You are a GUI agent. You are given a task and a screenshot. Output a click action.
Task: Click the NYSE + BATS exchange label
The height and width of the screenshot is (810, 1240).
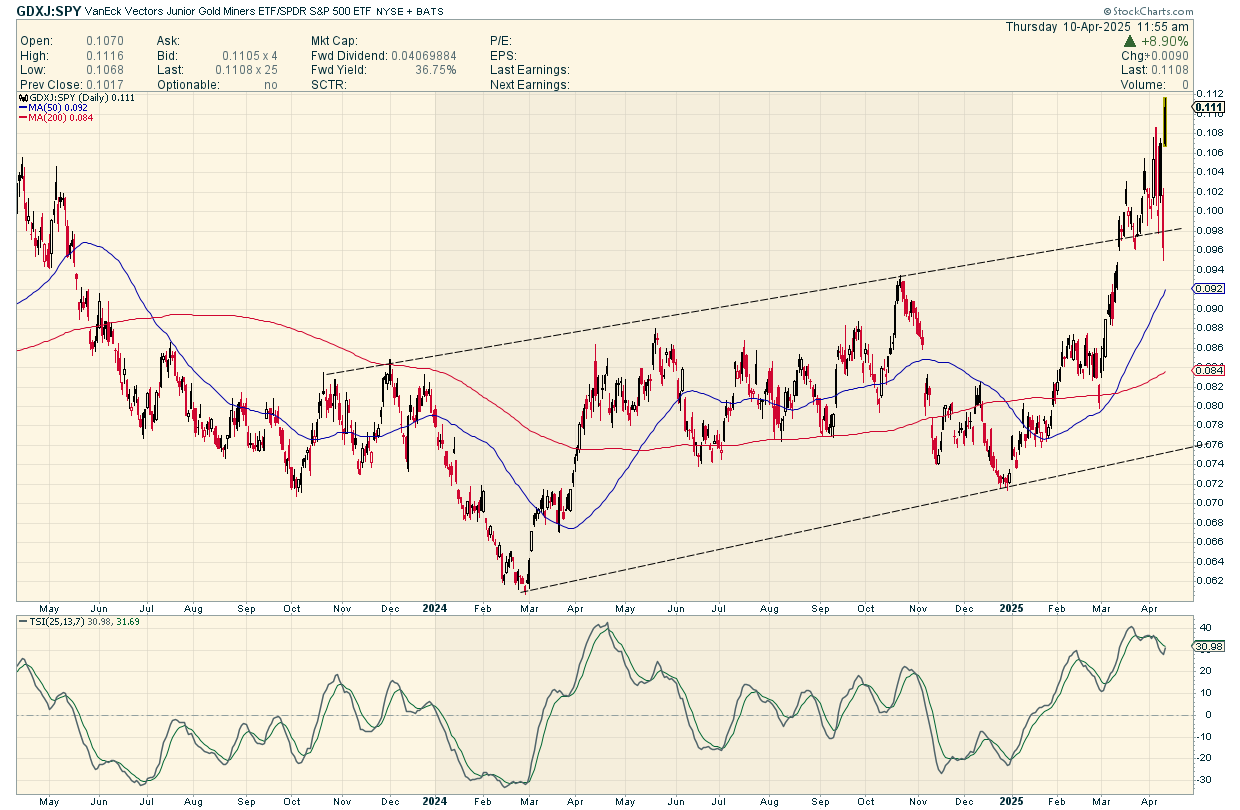(x=411, y=11)
